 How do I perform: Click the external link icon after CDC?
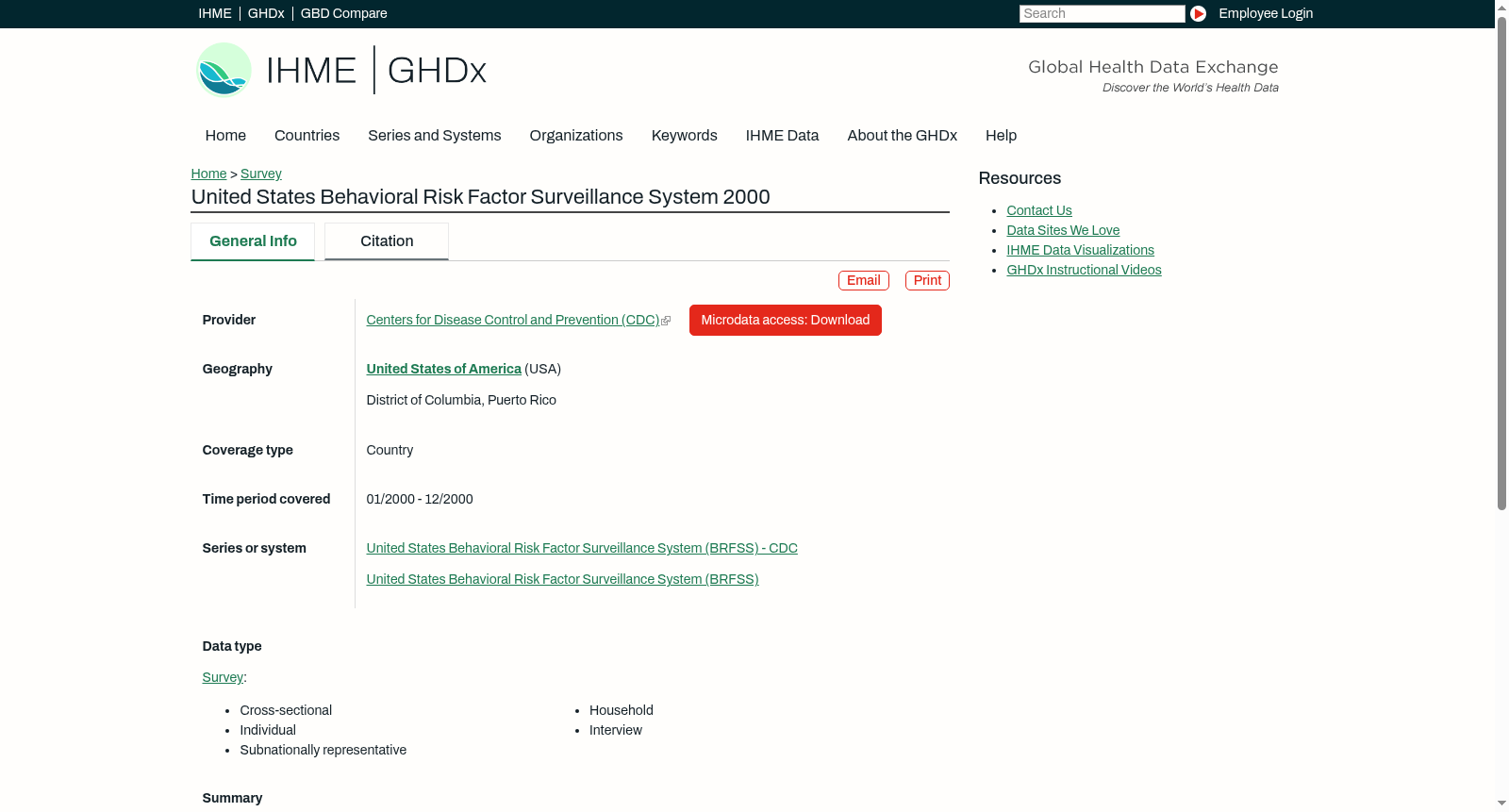point(666,321)
